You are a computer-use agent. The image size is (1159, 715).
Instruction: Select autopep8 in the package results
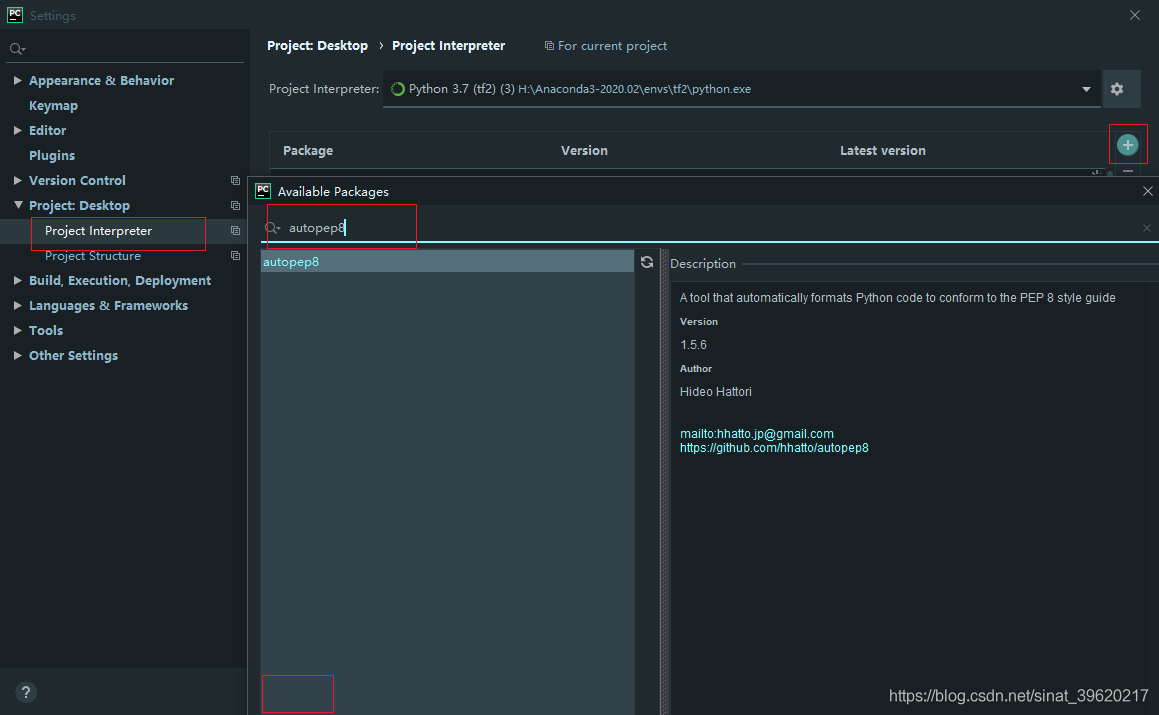[x=447, y=262]
